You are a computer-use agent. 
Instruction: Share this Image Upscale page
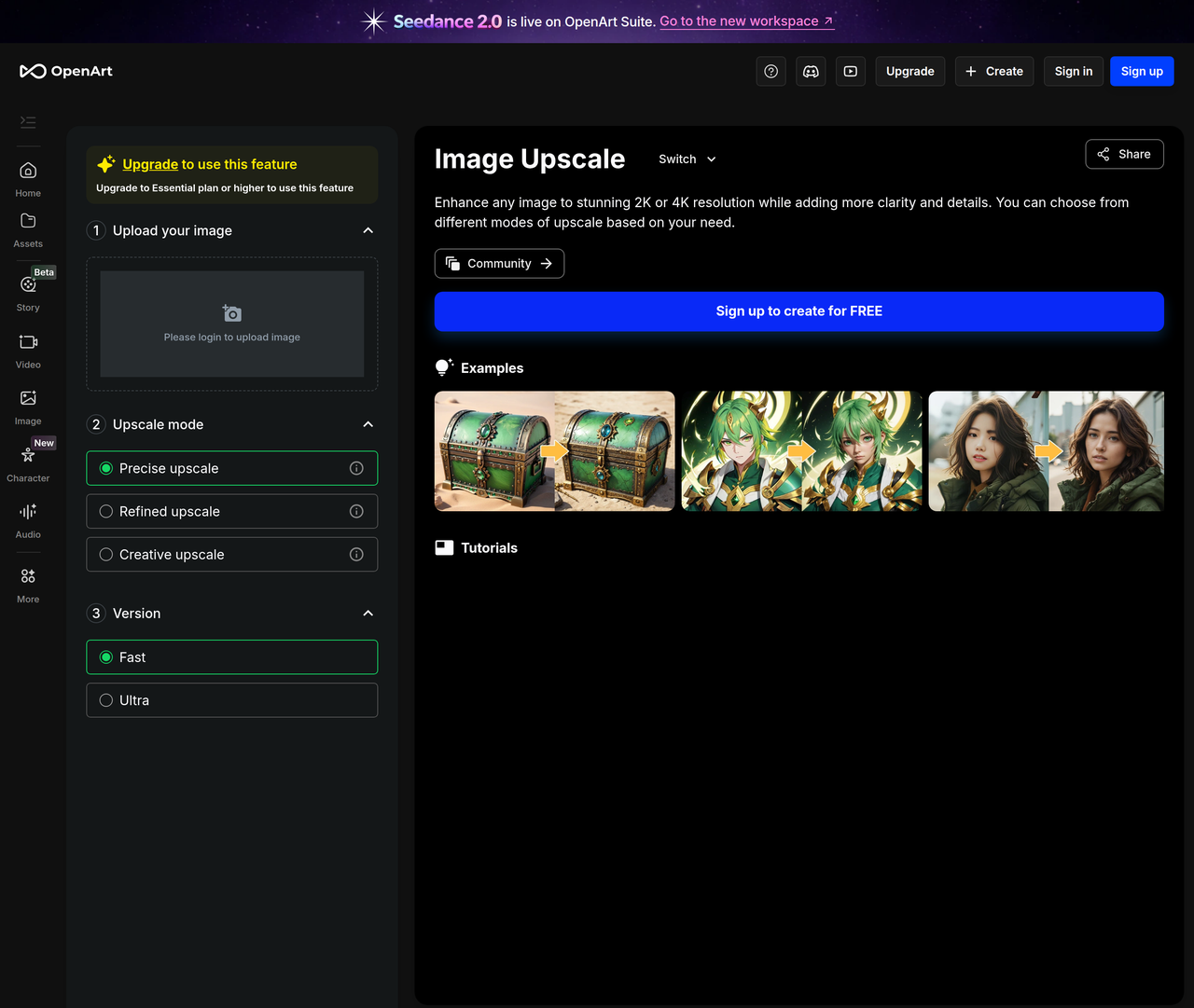pyautogui.click(x=1125, y=154)
